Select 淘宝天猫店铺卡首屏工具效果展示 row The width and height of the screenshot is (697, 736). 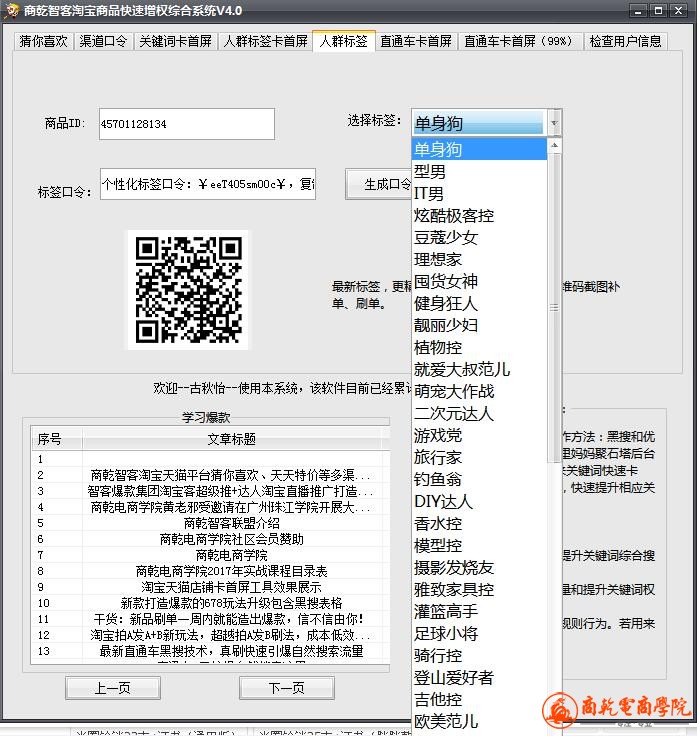point(210,587)
